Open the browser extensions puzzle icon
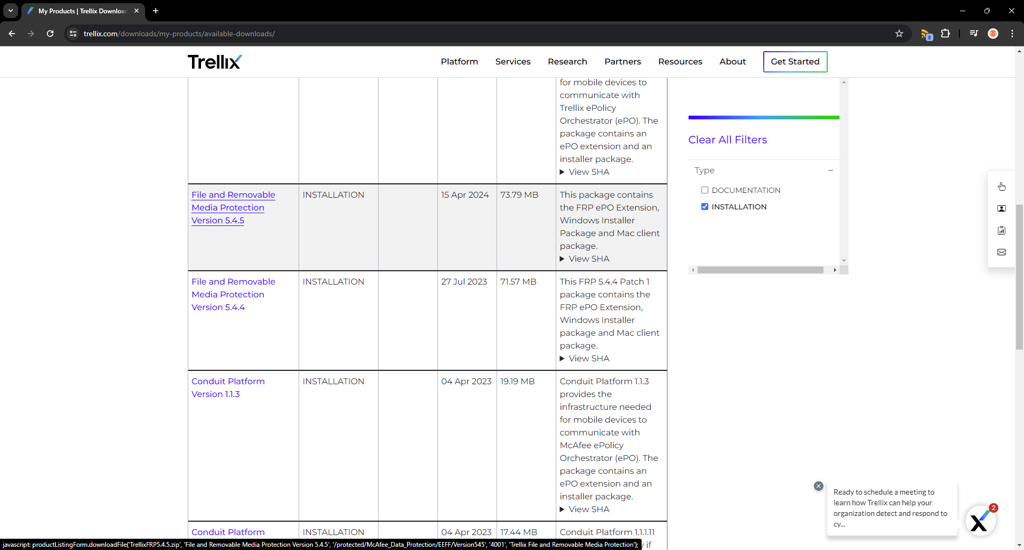 pyautogui.click(x=945, y=34)
